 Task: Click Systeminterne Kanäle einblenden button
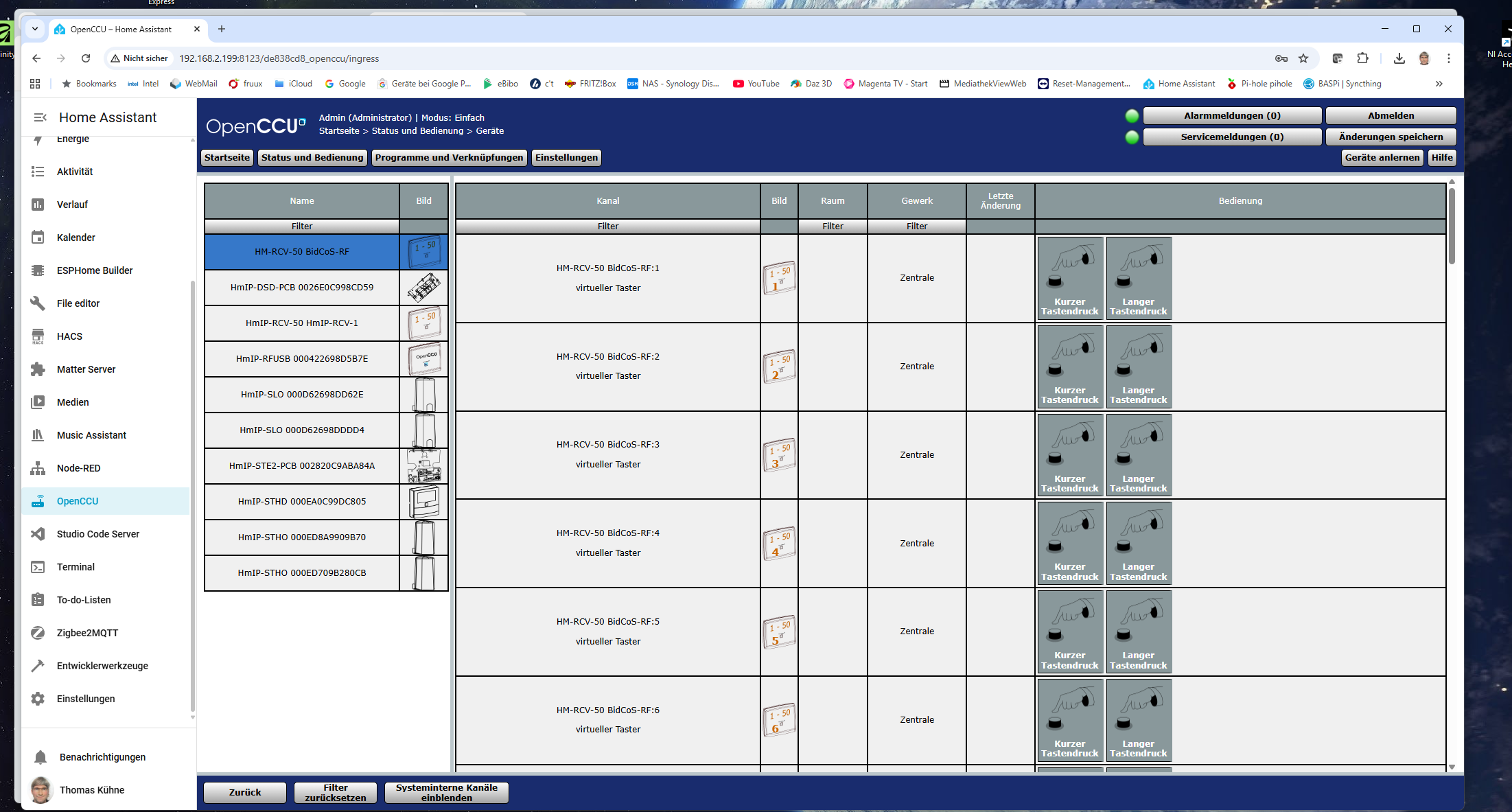(446, 793)
